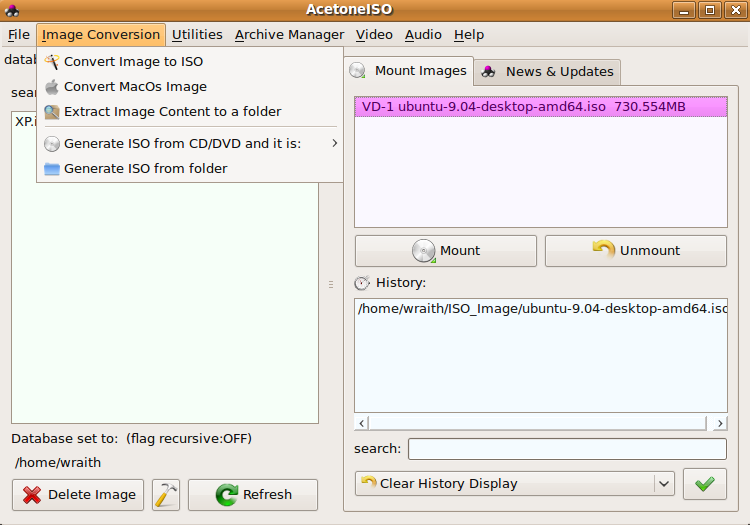Click the Delete Image button

pyautogui.click(x=78, y=495)
